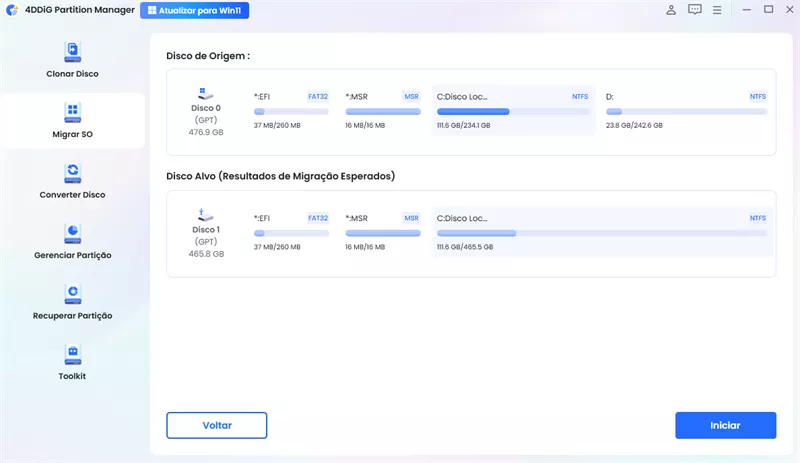Image resolution: width=800 pixels, height=463 pixels.
Task: Select the Migrar SO sidebar icon
Action: pos(72,110)
